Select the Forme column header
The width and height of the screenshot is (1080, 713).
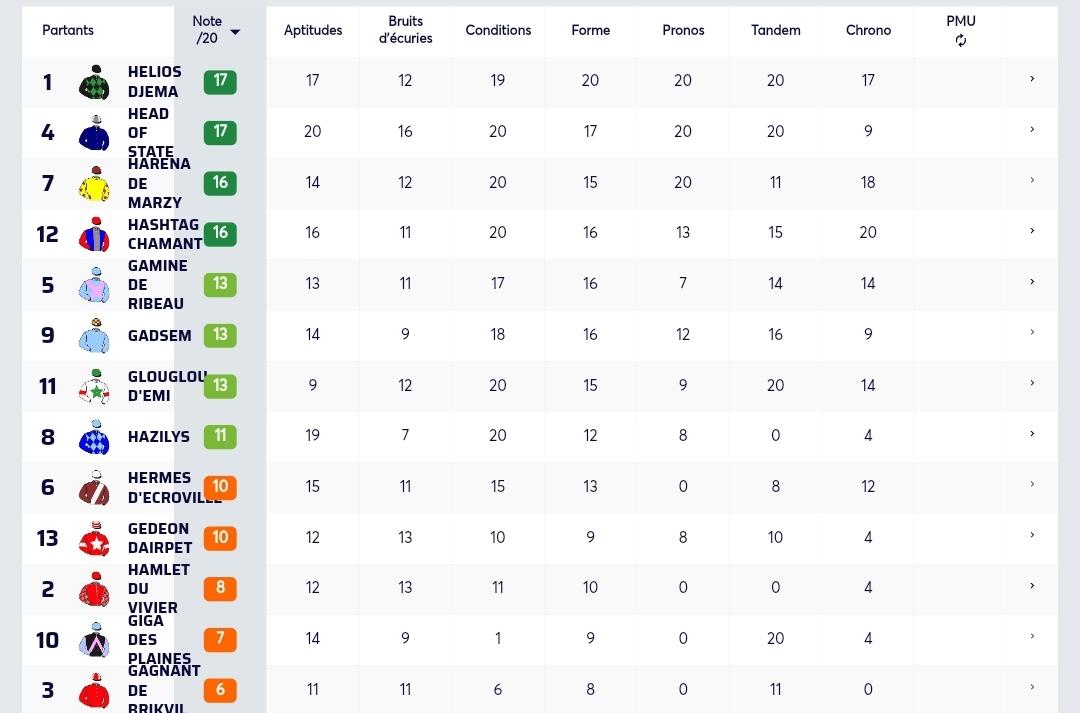click(x=590, y=30)
